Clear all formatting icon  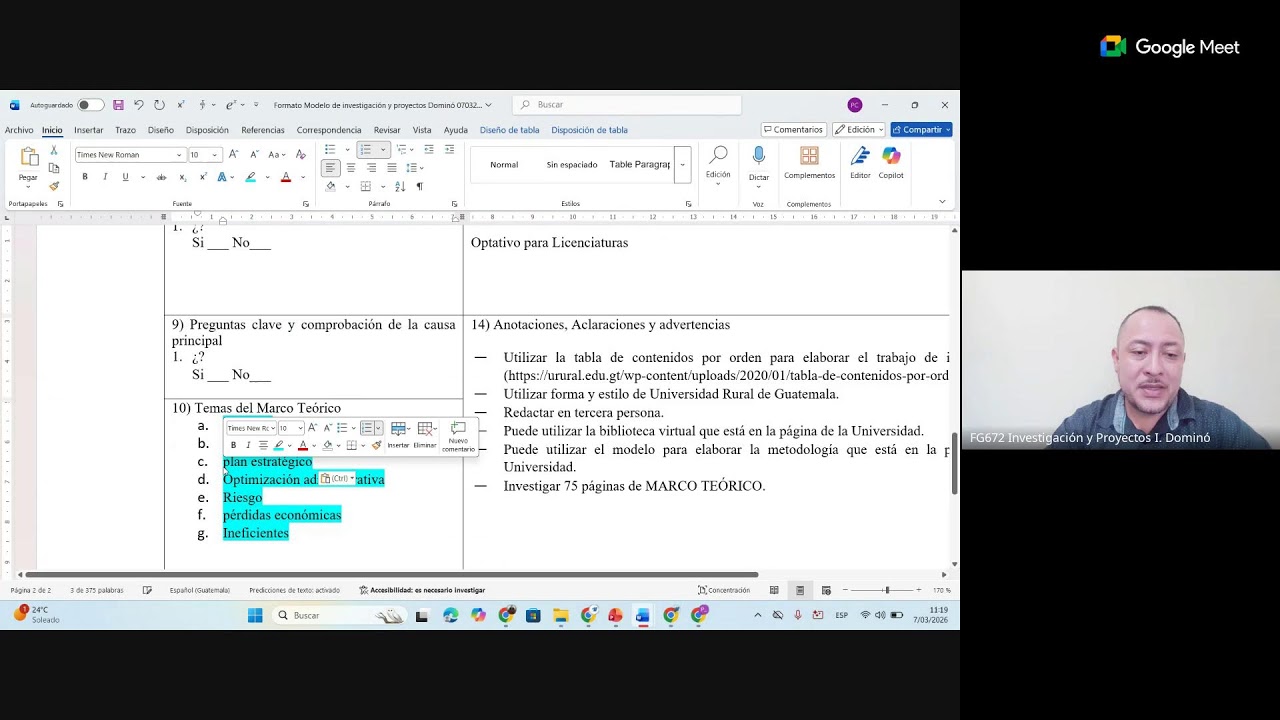point(301,154)
